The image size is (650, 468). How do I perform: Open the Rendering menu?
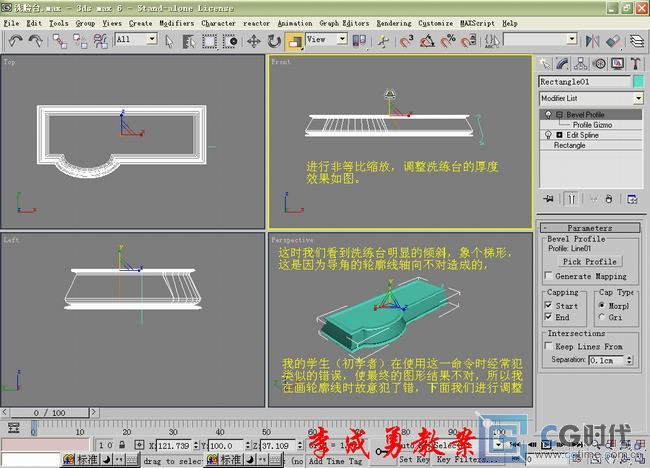coord(394,23)
